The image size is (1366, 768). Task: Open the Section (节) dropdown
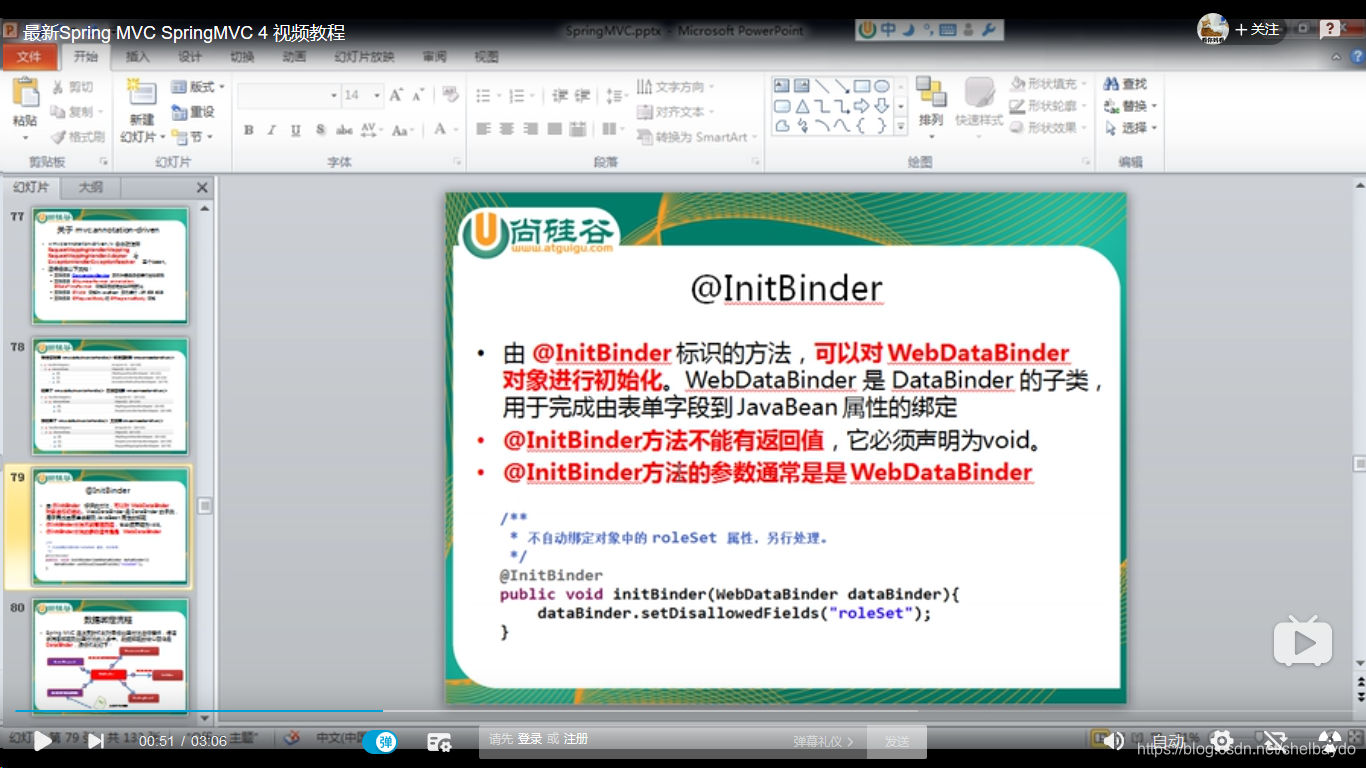pyautogui.click(x=192, y=137)
